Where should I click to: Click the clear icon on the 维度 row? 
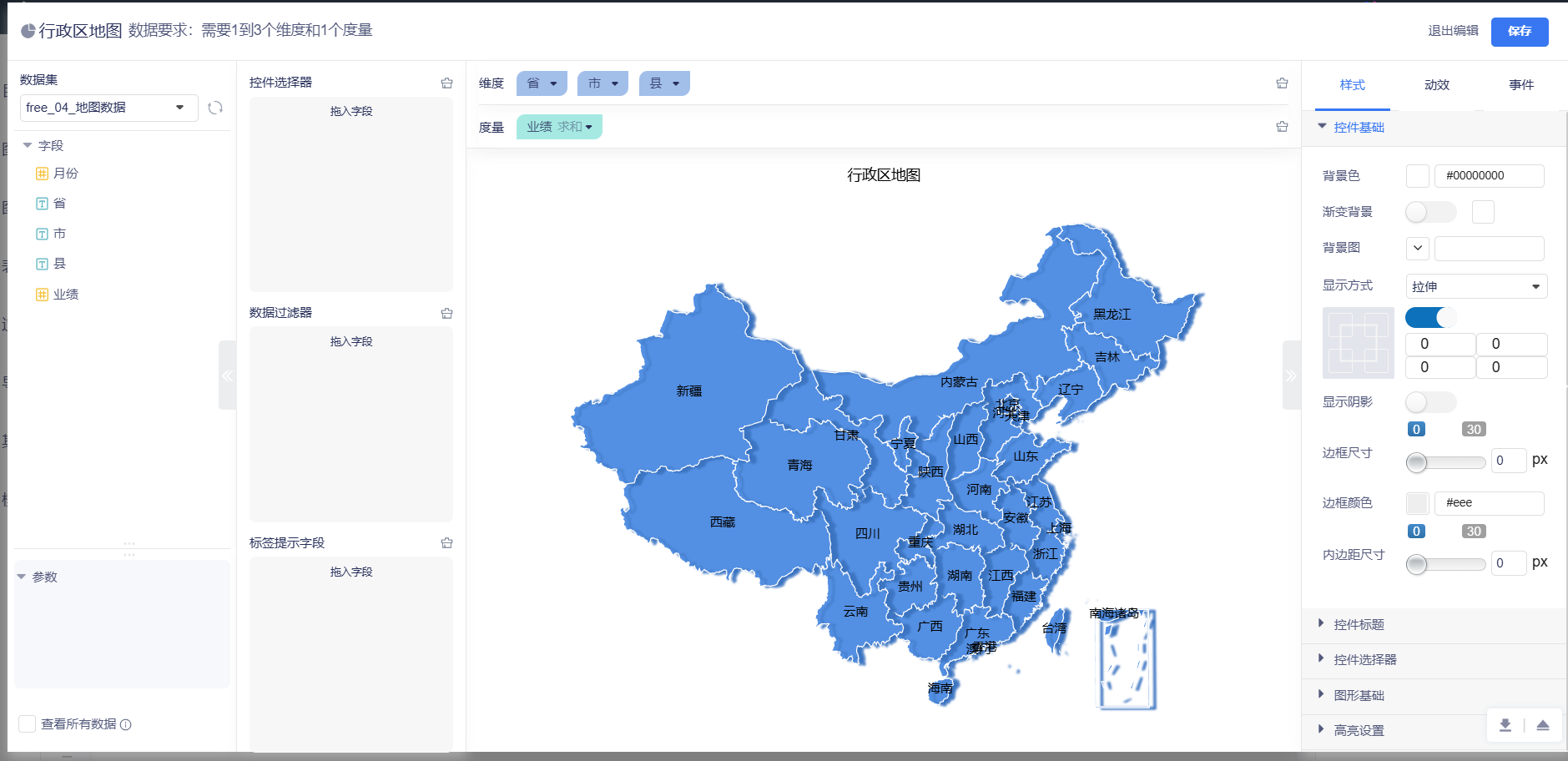tap(1282, 83)
